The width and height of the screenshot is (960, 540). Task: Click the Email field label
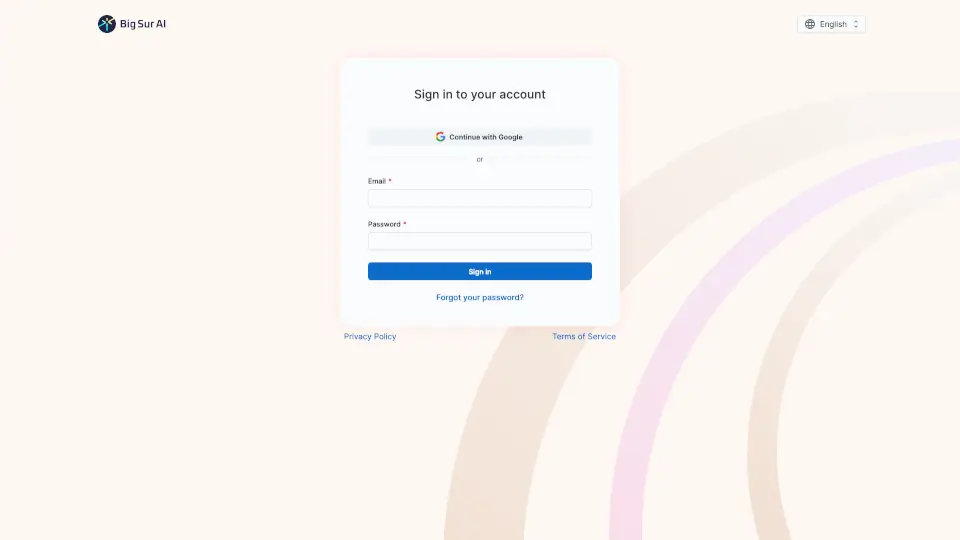377,181
